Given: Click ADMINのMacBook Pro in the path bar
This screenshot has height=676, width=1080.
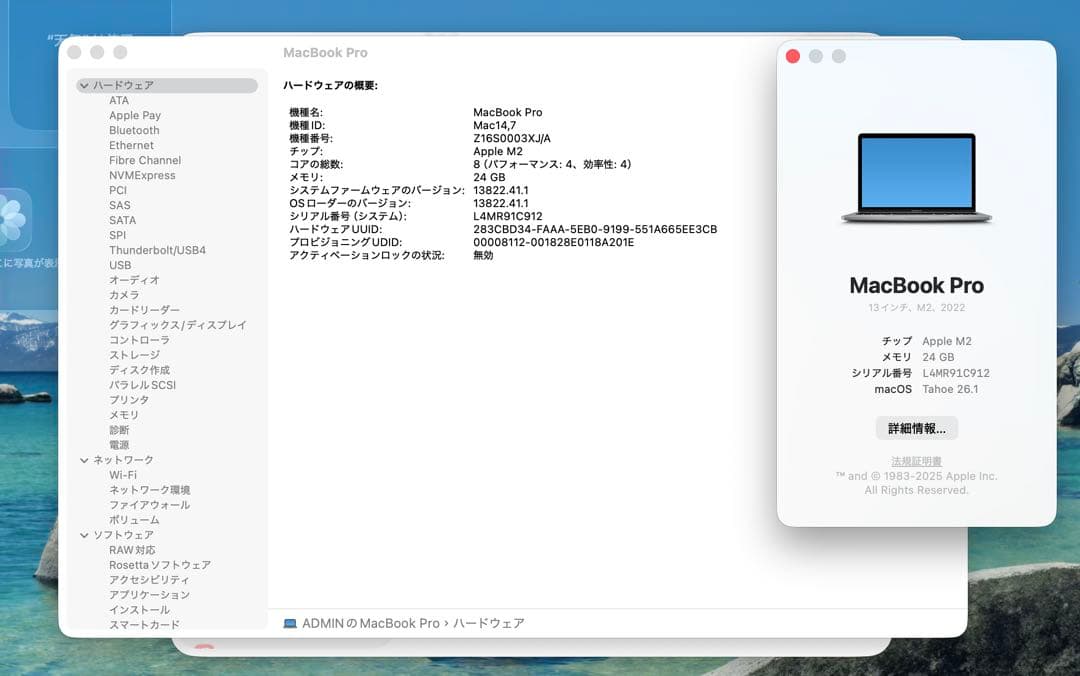Looking at the screenshot, I should tap(371, 624).
